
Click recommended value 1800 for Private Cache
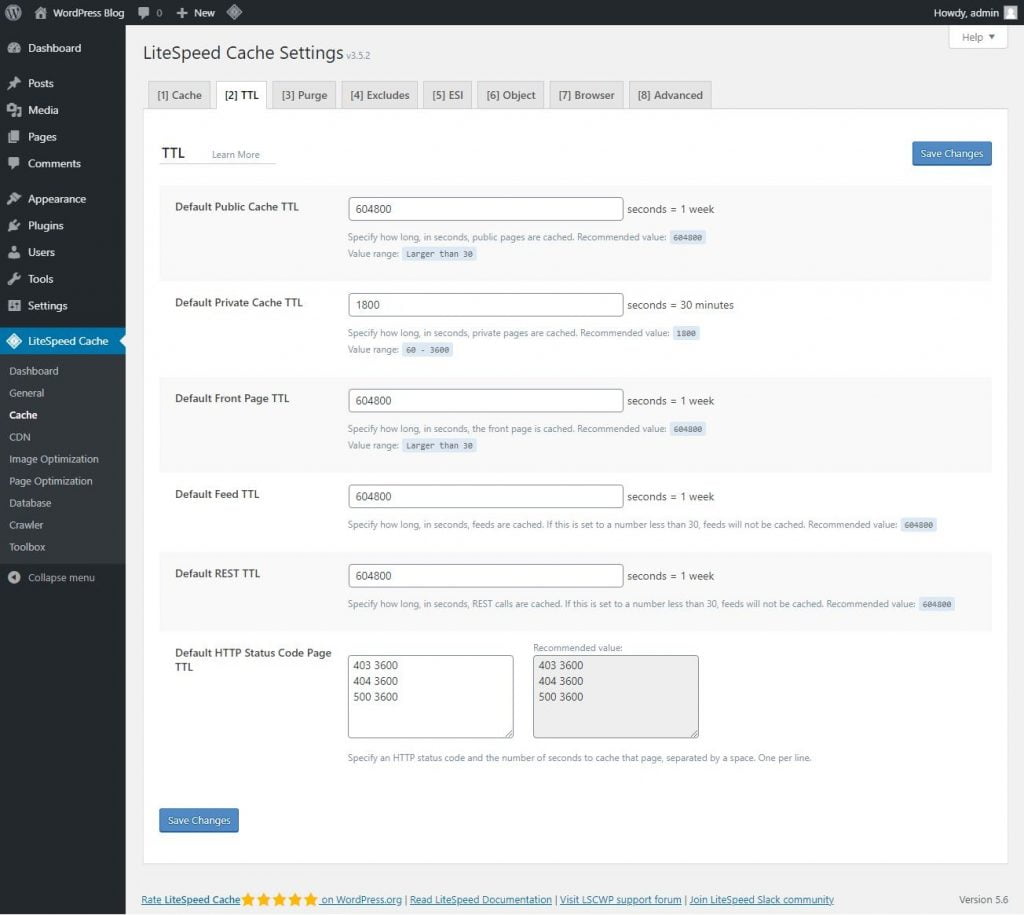tap(686, 333)
